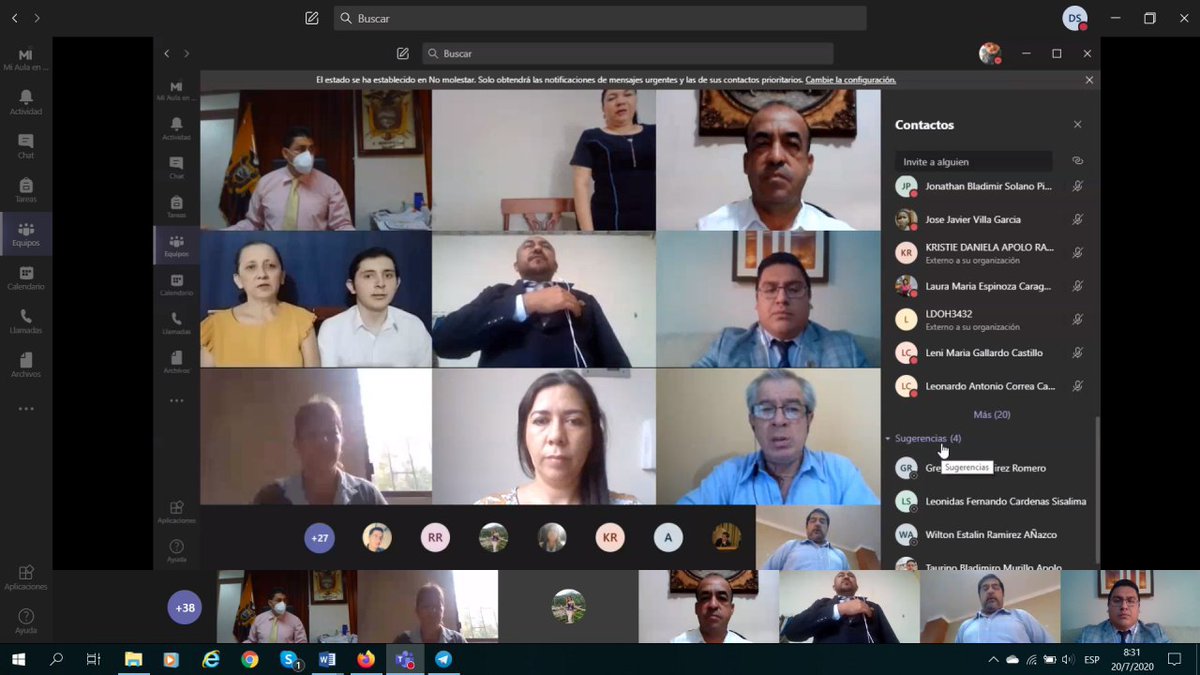Go back with inner window's back arrow
Viewport: 1200px width, 675px height.
[167, 53]
